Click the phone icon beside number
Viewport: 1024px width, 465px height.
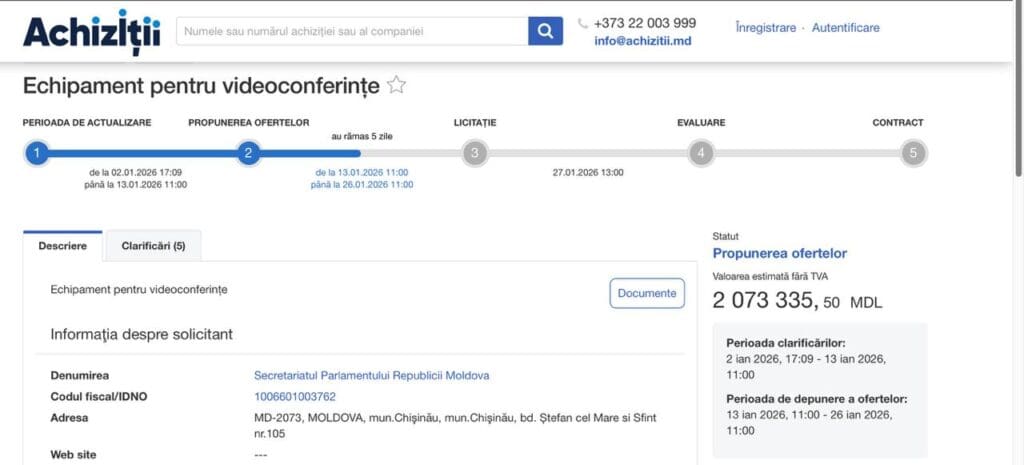coord(583,23)
